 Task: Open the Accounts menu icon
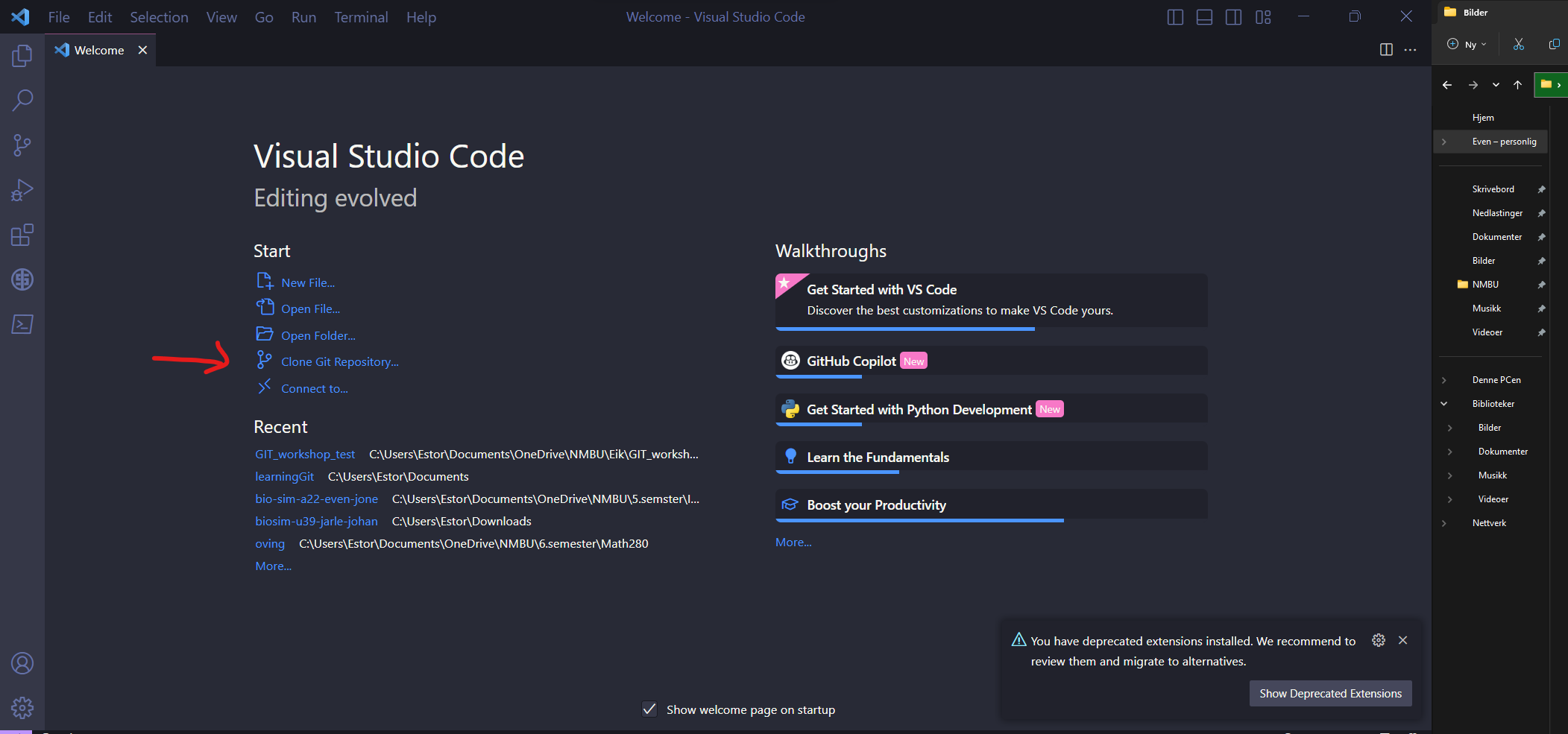22,663
